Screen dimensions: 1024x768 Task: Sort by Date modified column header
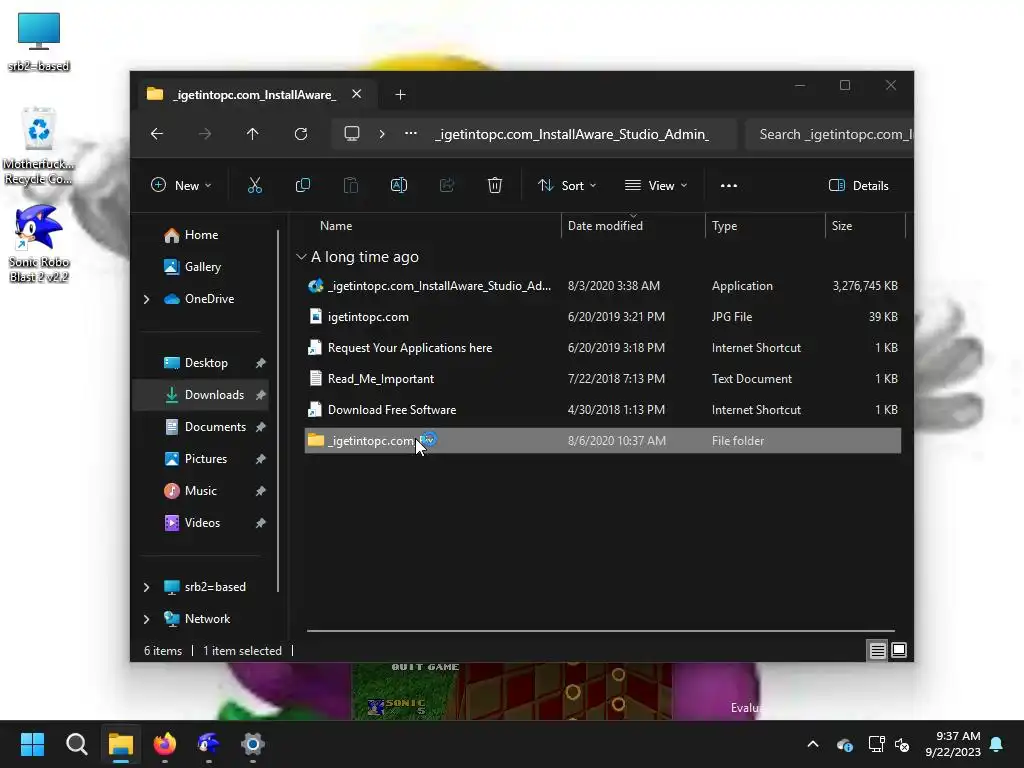pos(605,226)
